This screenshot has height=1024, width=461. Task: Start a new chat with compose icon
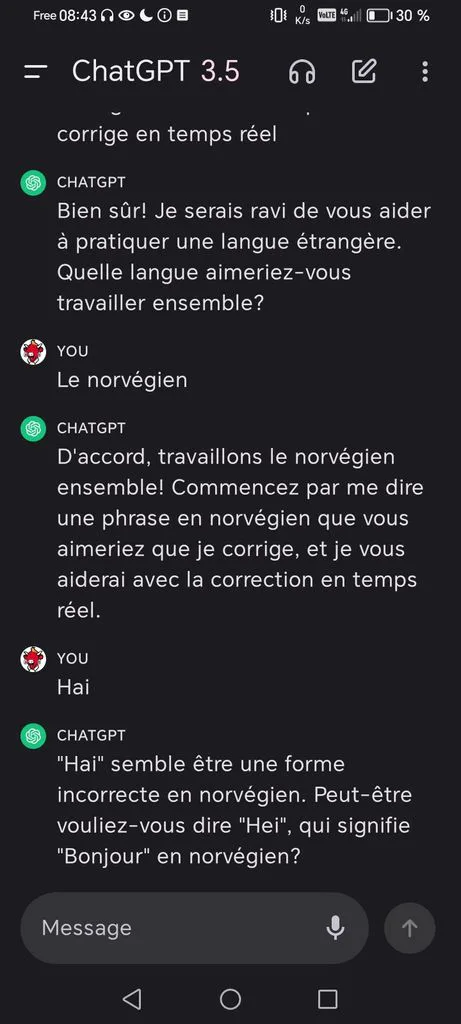(364, 71)
